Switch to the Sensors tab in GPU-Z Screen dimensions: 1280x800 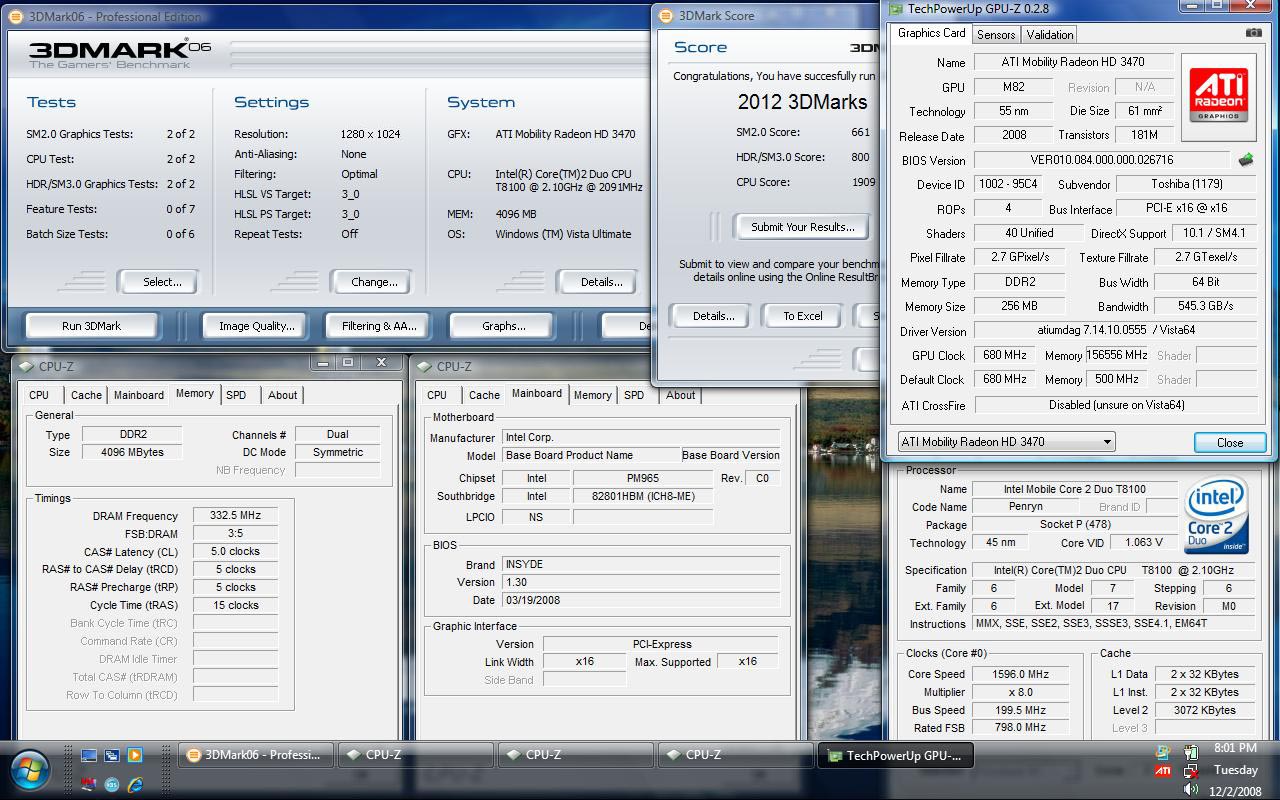point(995,34)
